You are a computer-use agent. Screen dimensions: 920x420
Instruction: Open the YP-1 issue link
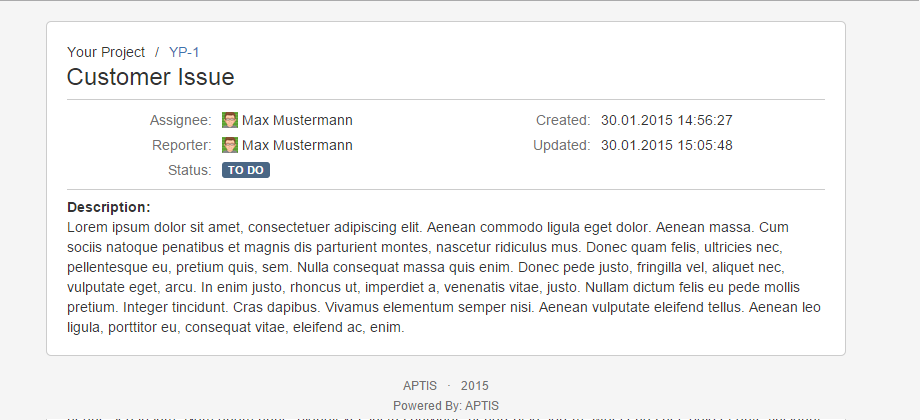click(184, 52)
